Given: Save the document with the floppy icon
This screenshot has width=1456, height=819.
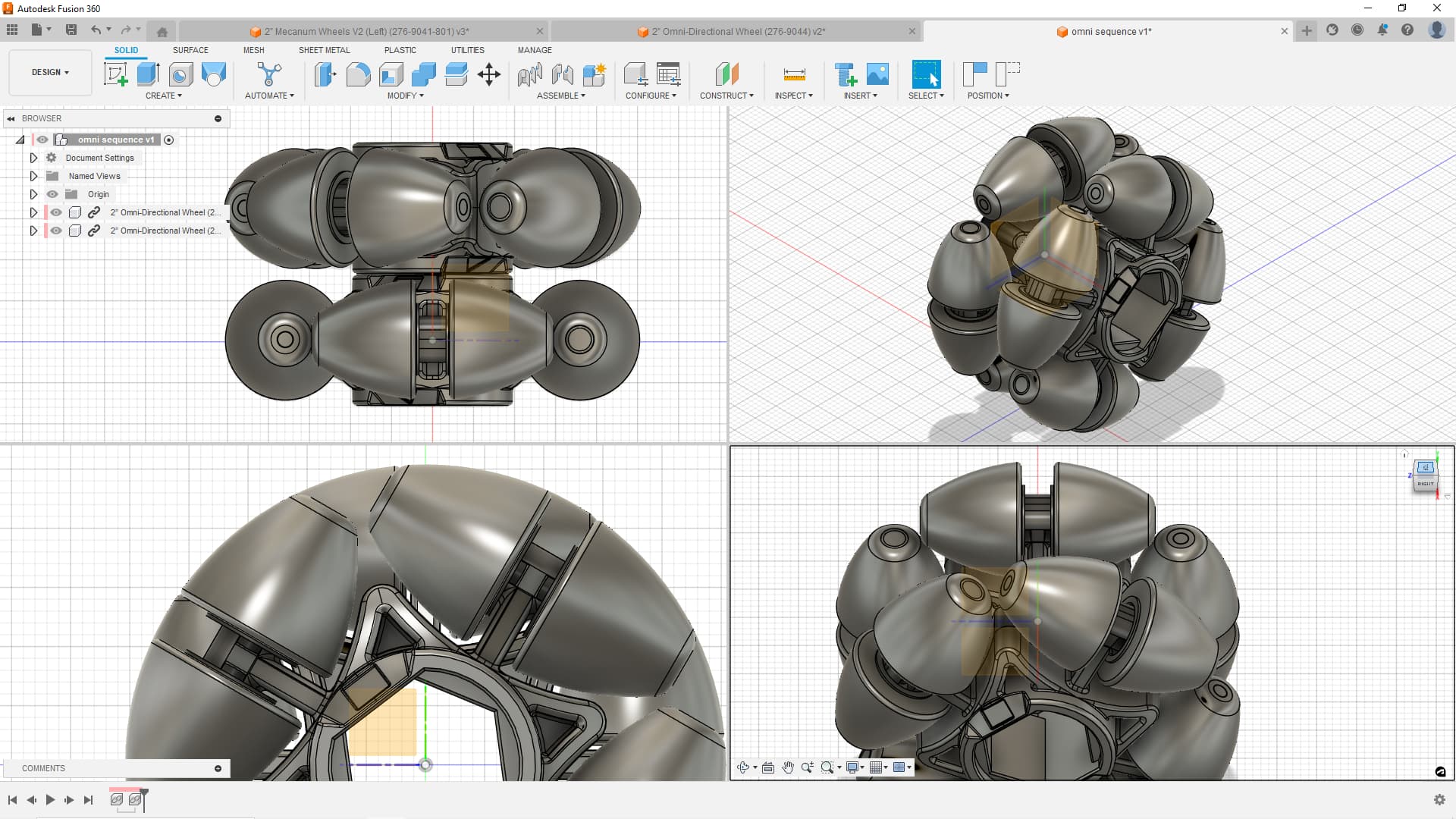Looking at the screenshot, I should tap(71, 30).
